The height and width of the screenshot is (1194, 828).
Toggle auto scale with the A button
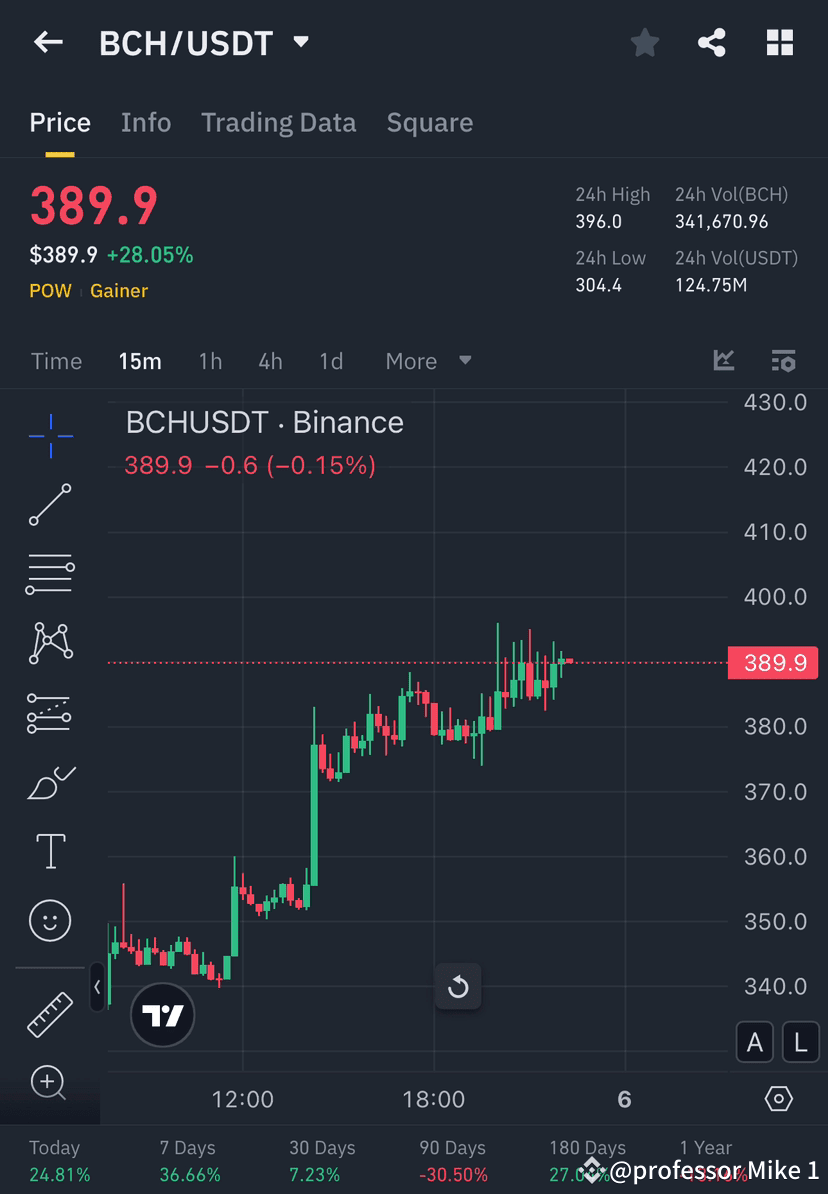[x=755, y=1042]
